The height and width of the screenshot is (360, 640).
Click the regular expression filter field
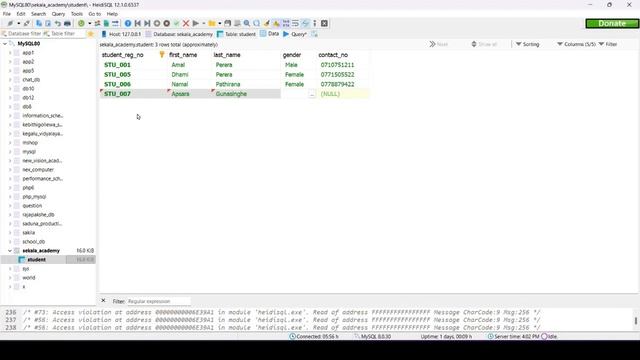click(x=158, y=301)
